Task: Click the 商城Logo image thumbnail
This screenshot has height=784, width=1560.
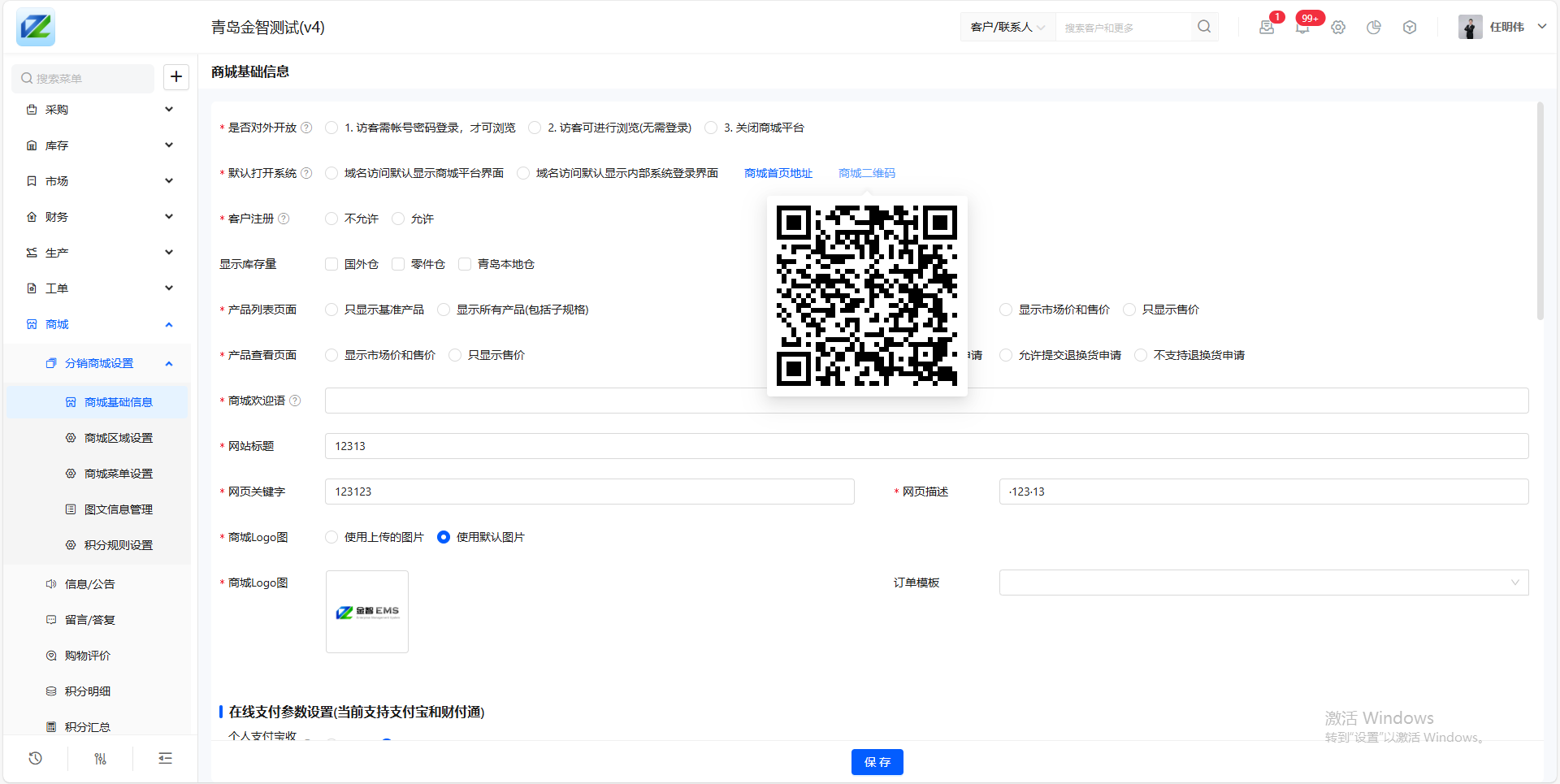Action: coord(367,612)
